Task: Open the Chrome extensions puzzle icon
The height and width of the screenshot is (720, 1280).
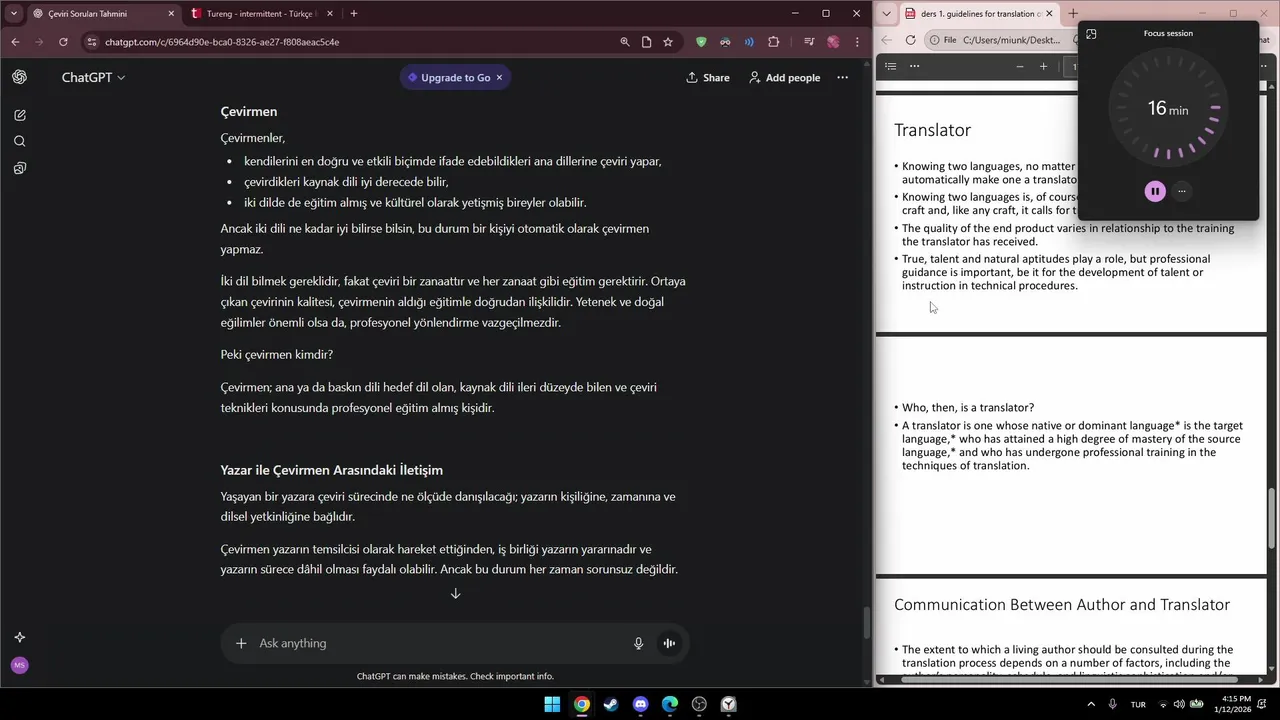Action: point(774,42)
